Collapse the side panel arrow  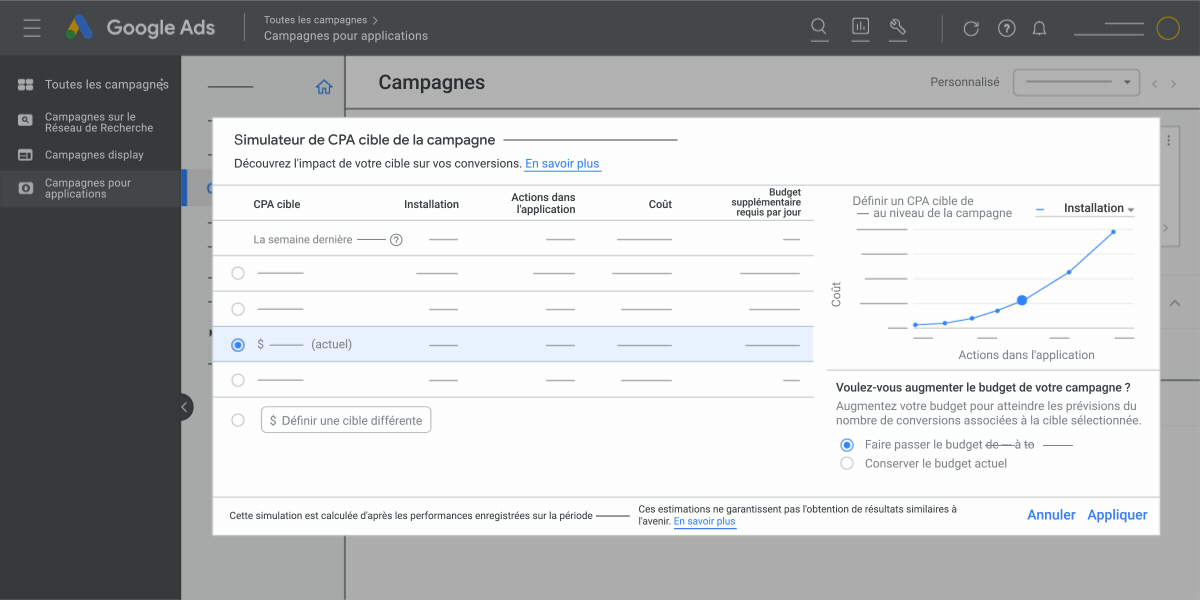[186, 407]
